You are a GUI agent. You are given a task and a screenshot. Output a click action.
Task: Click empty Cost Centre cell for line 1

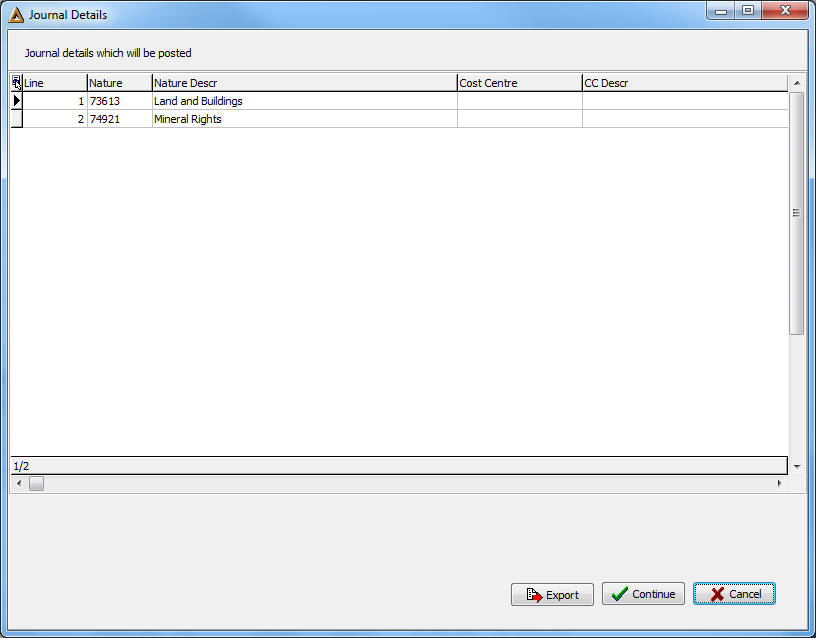[x=519, y=101]
